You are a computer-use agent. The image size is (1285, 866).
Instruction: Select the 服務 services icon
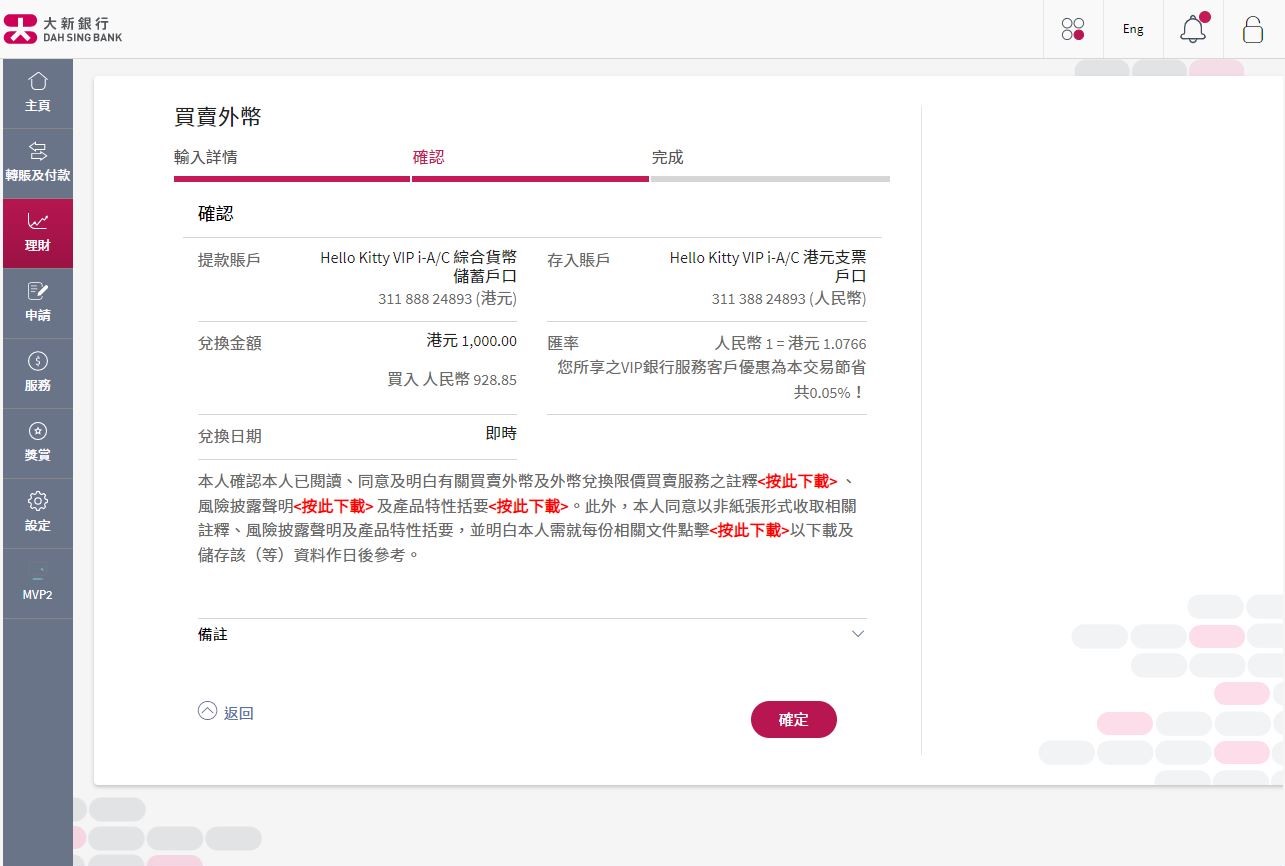pyautogui.click(x=37, y=372)
